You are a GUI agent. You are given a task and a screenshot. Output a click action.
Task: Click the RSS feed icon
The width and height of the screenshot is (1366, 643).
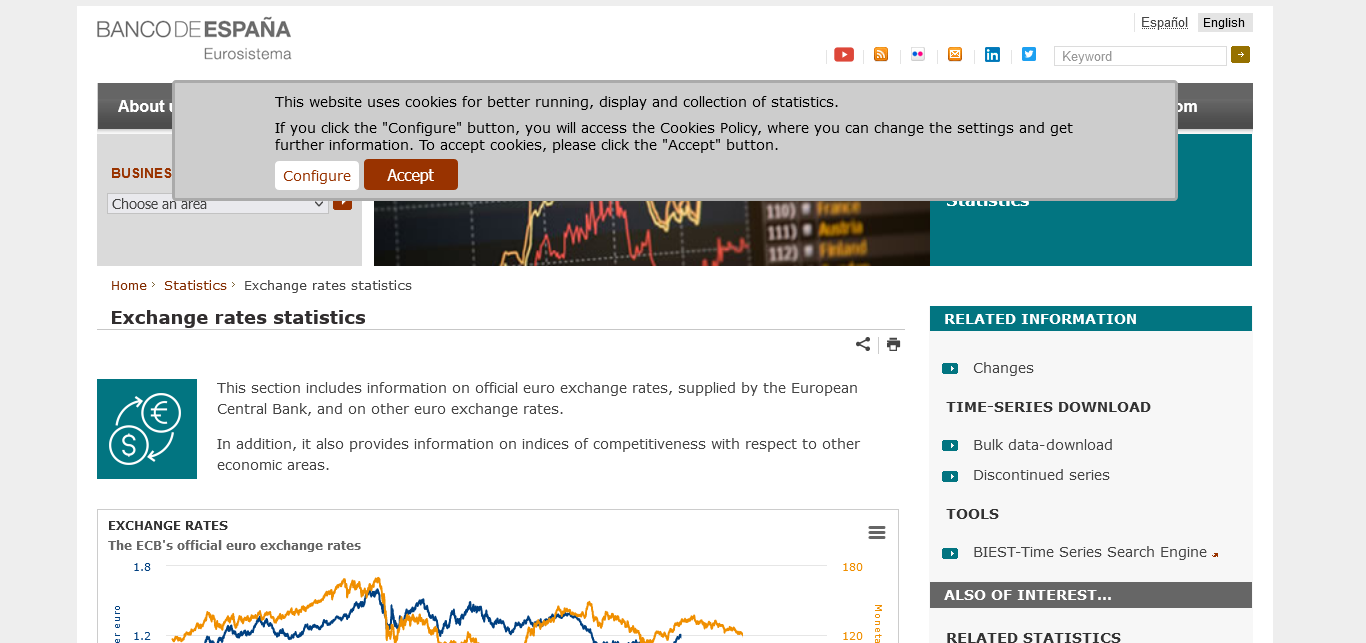pos(881,55)
